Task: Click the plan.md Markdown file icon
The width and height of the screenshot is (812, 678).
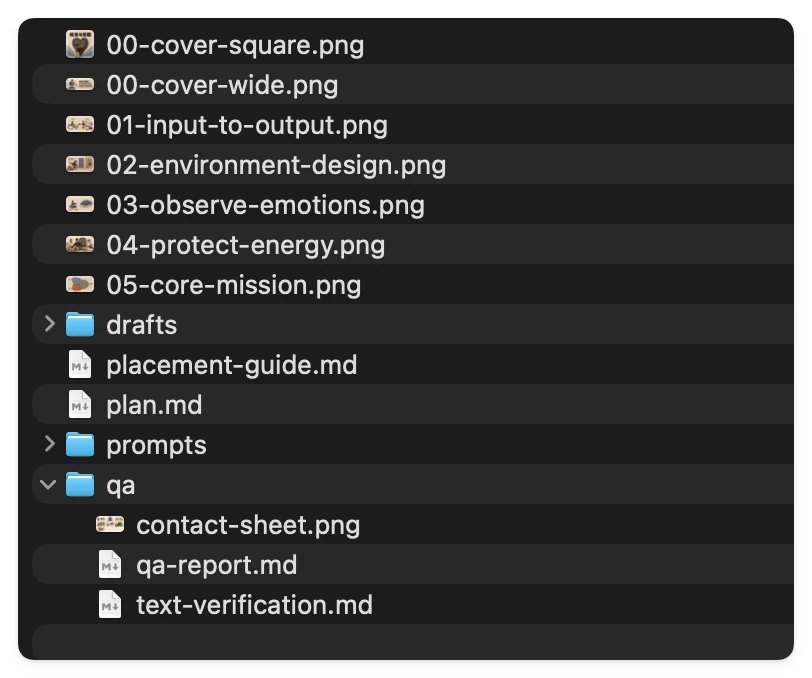Action: coord(80,404)
